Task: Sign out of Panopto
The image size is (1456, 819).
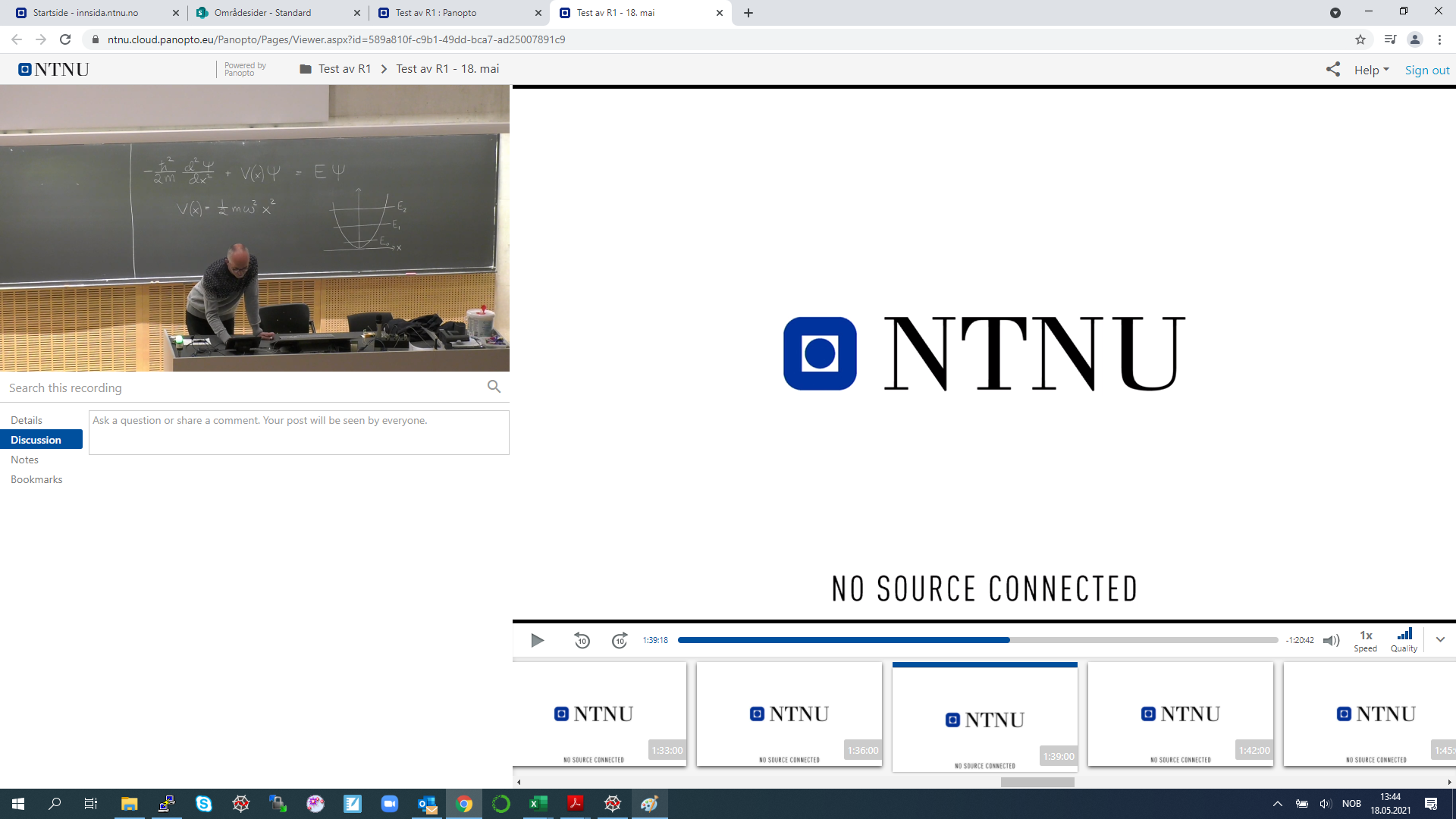Action: pyautogui.click(x=1427, y=70)
